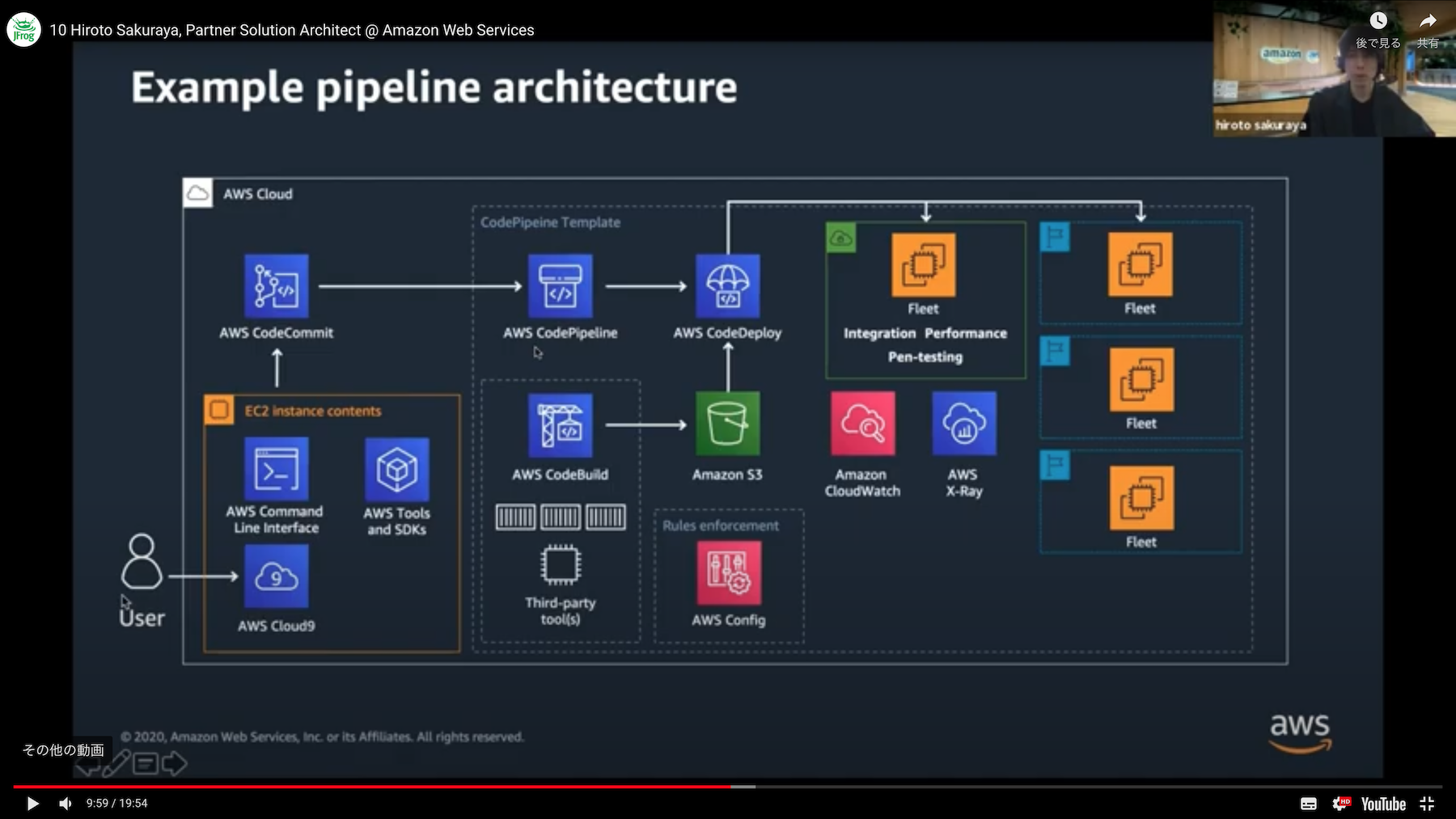Click the AWS Cloud9 icon
This screenshot has width=1456, height=819.
click(x=277, y=576)
